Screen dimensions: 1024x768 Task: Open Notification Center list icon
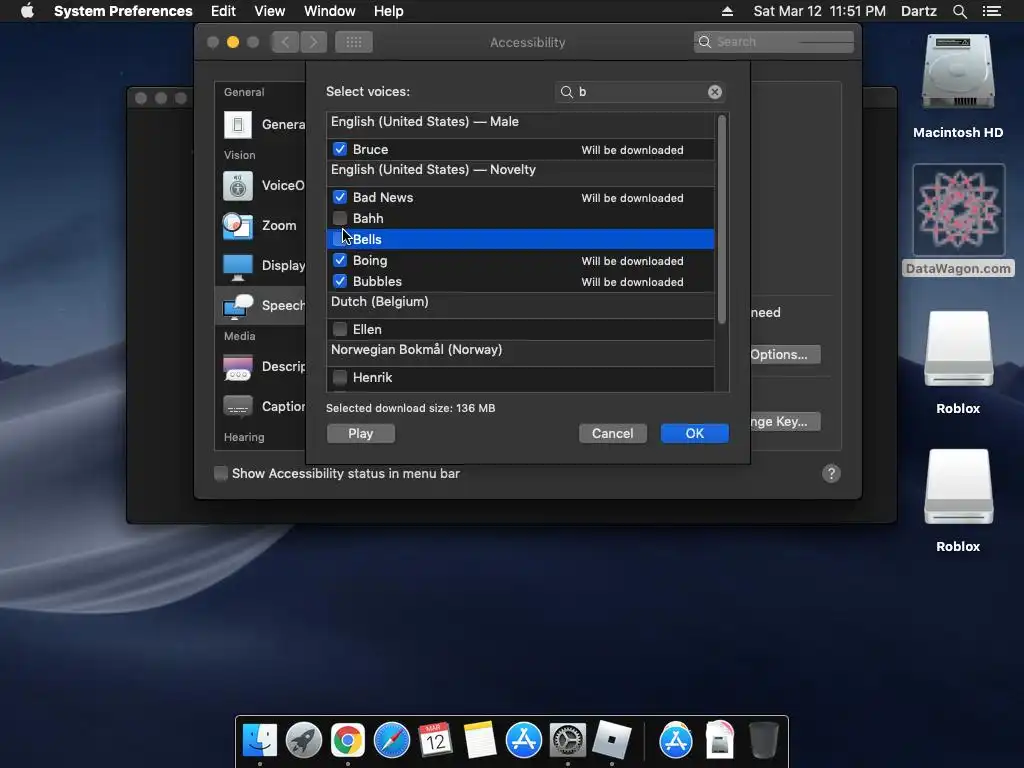click(x=991, y=11)
